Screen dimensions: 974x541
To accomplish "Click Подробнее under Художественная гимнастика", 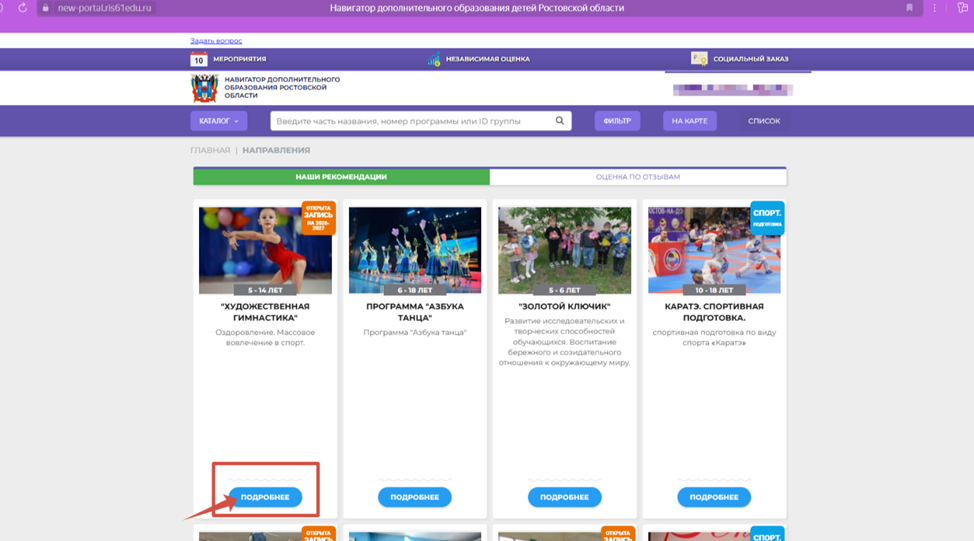I will point(265,497).
